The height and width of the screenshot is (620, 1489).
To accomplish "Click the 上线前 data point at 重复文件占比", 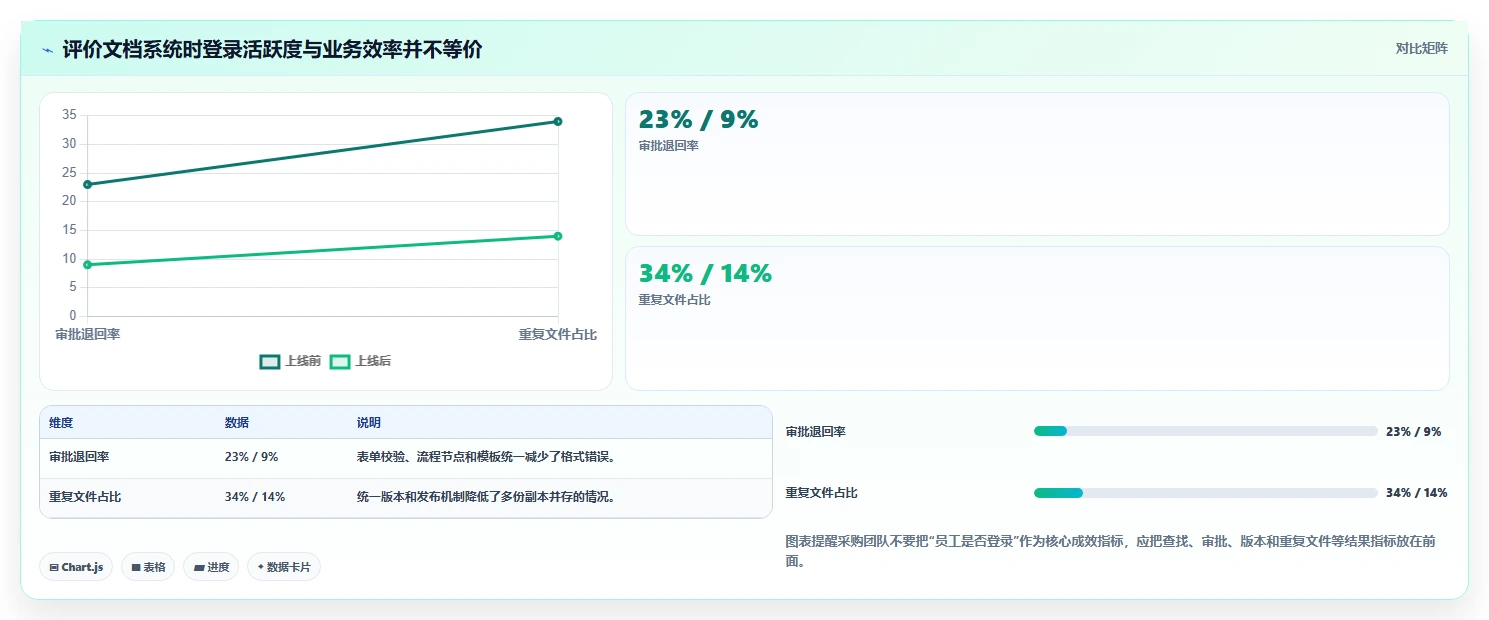I will point(558,121).
